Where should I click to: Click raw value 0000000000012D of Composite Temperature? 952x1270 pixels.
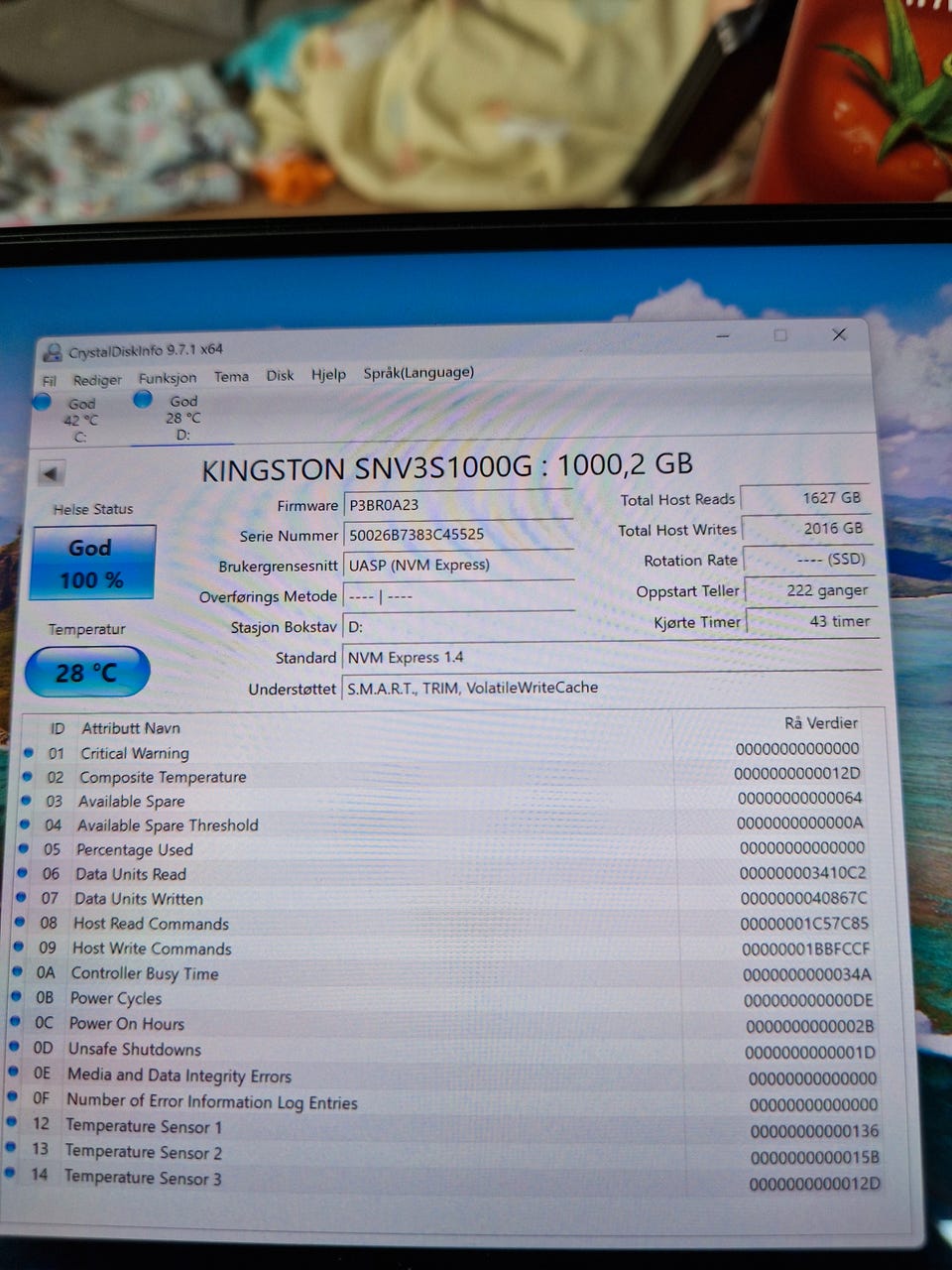pos(797,773)
